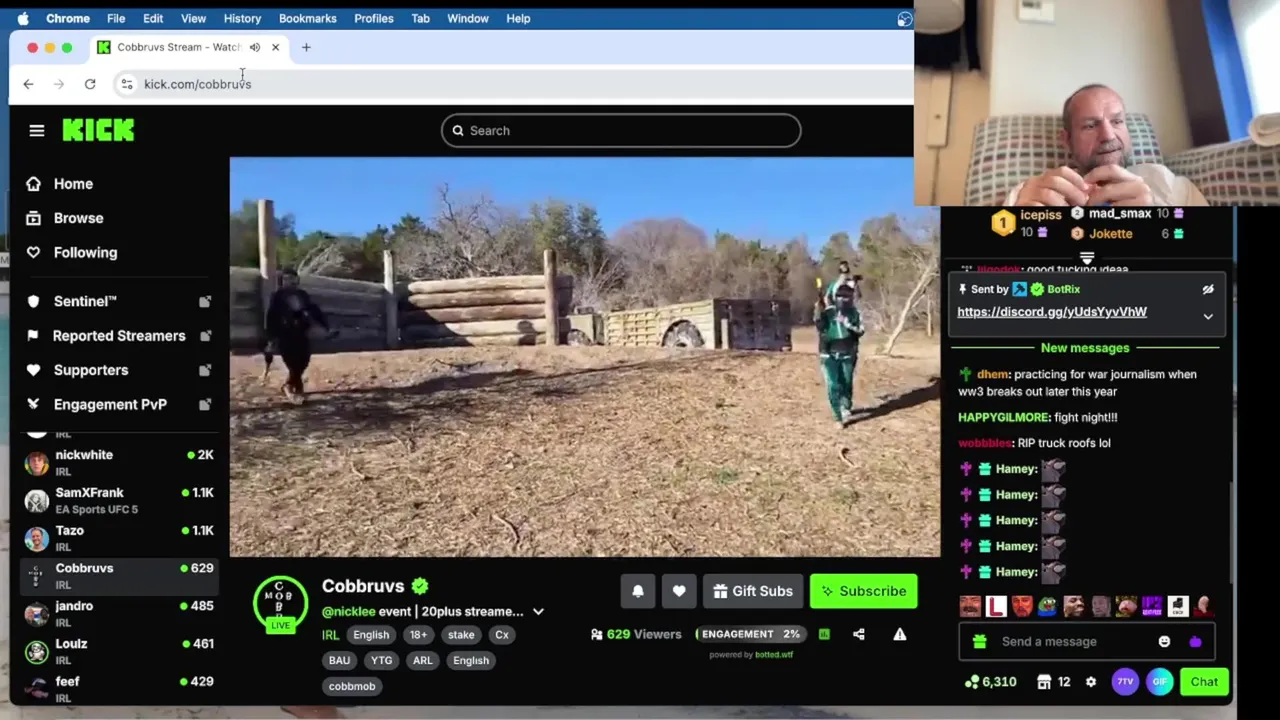The width and height of the screenshot is (1280, 720).
Task: Open the green engagement stats chart icon
Action: (824, 634)
